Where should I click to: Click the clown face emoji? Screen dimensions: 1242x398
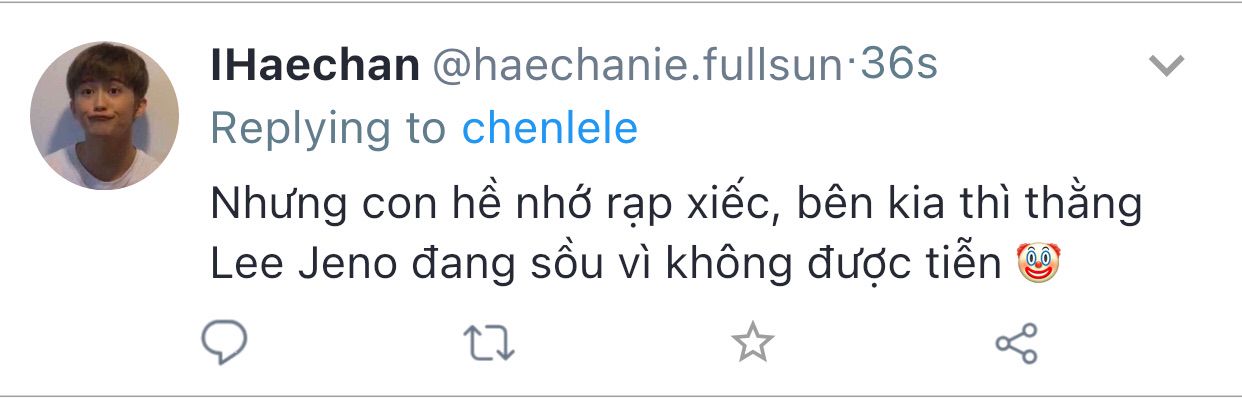tap(1037, 264)
